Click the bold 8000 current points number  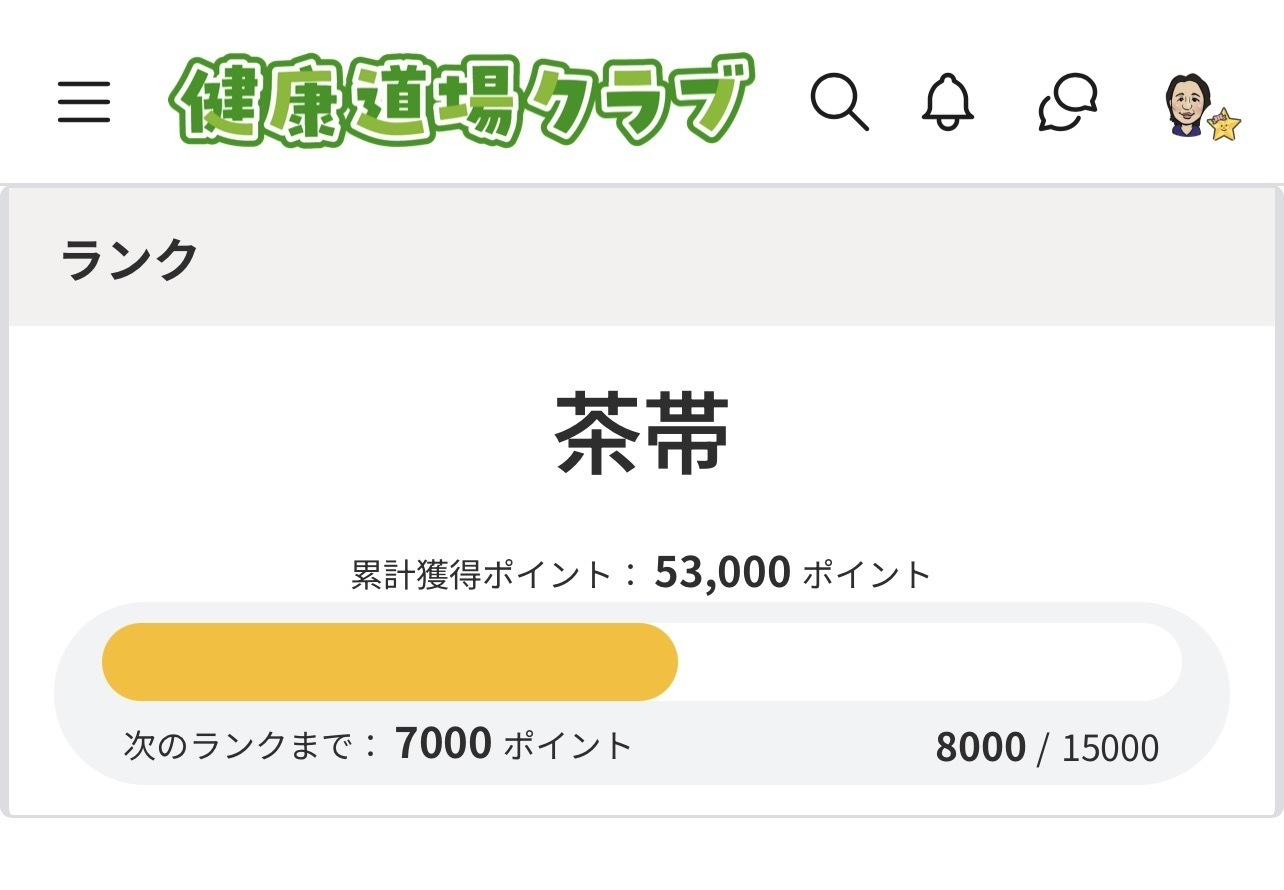pyautogui.click(x=980, y=748)
